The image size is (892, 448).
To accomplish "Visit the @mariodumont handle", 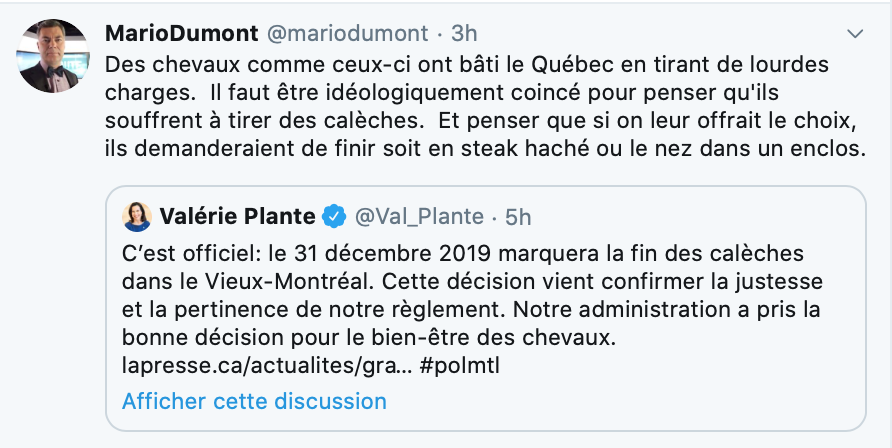I will pos(348,34).
